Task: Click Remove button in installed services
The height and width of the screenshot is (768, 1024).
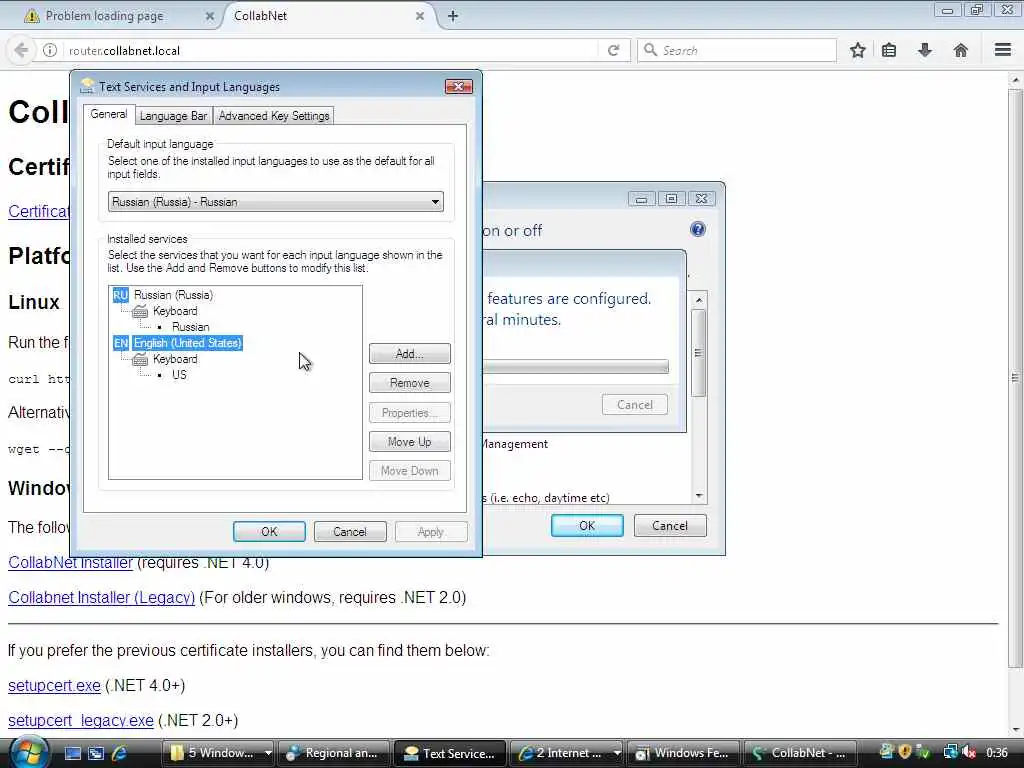Action: click(409, 383)
